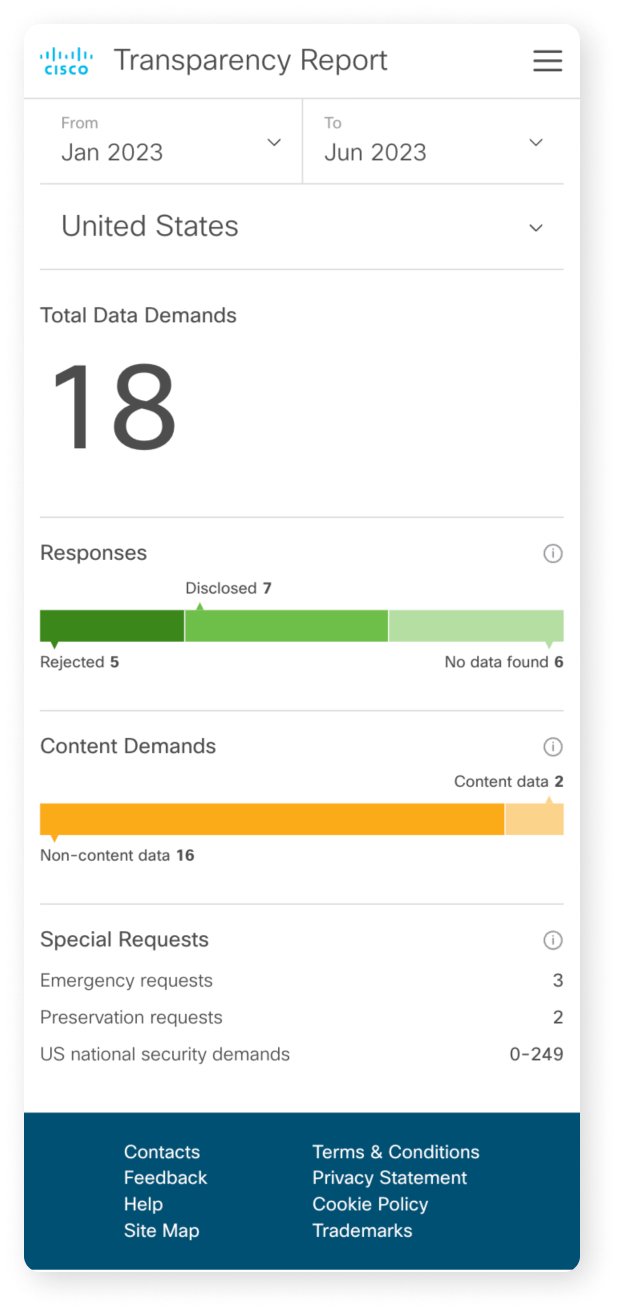Click the light green No data found segment
The image size is (620, 1312).
click(476, 626)
